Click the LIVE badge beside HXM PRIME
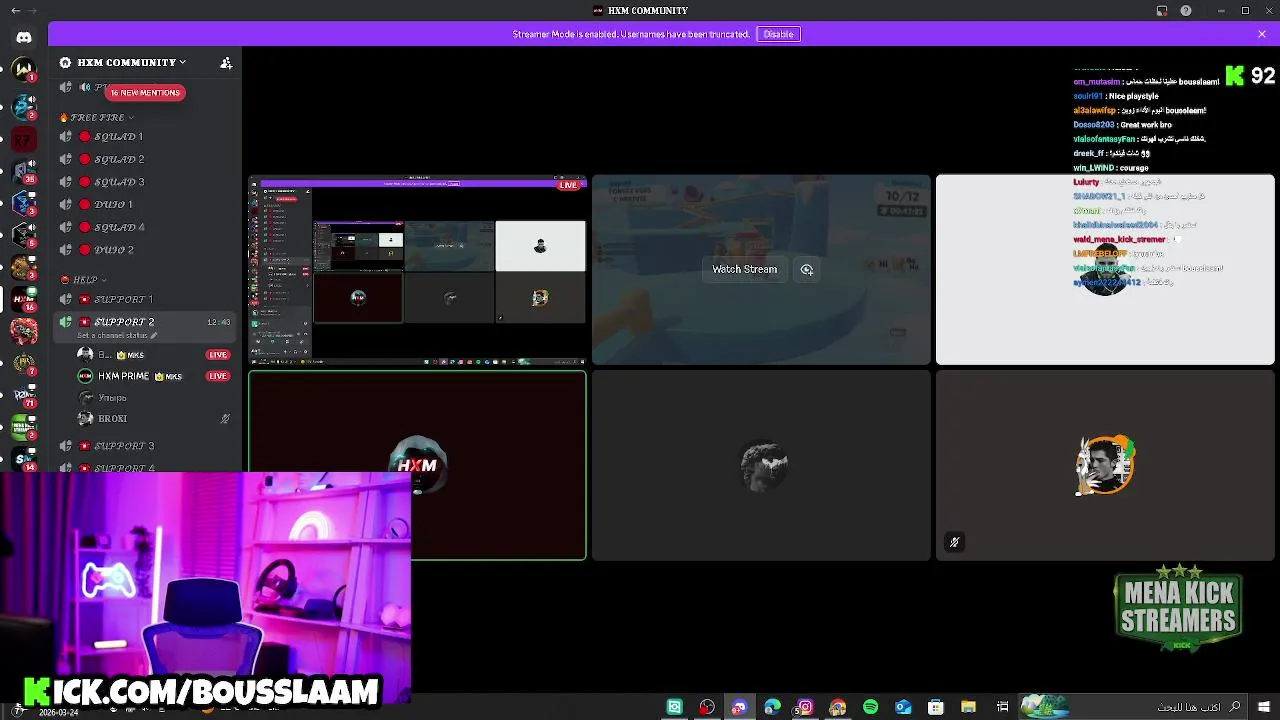This screenshot has width=1280, height=720. (x=218, y=376)
